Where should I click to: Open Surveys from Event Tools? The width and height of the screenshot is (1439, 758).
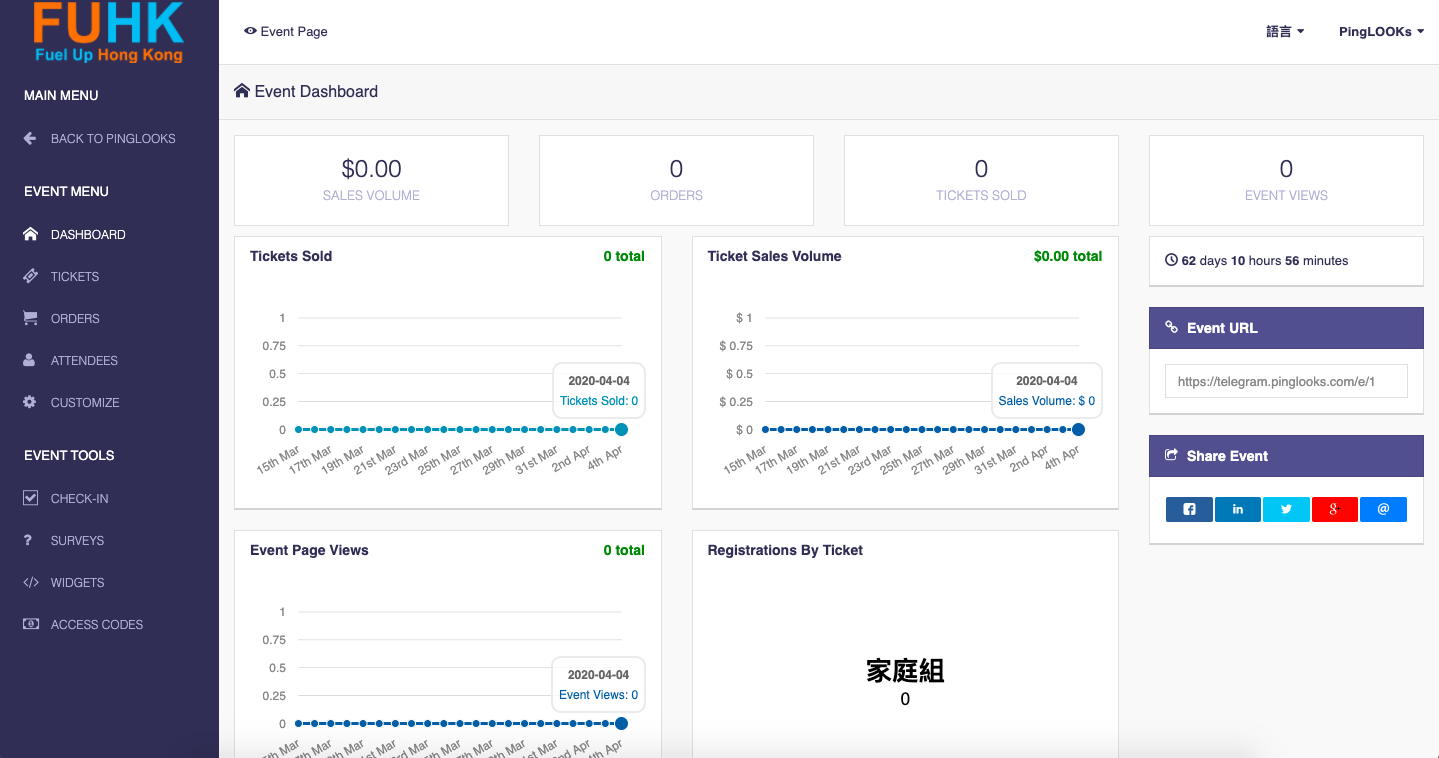click(x=77, y=540)
